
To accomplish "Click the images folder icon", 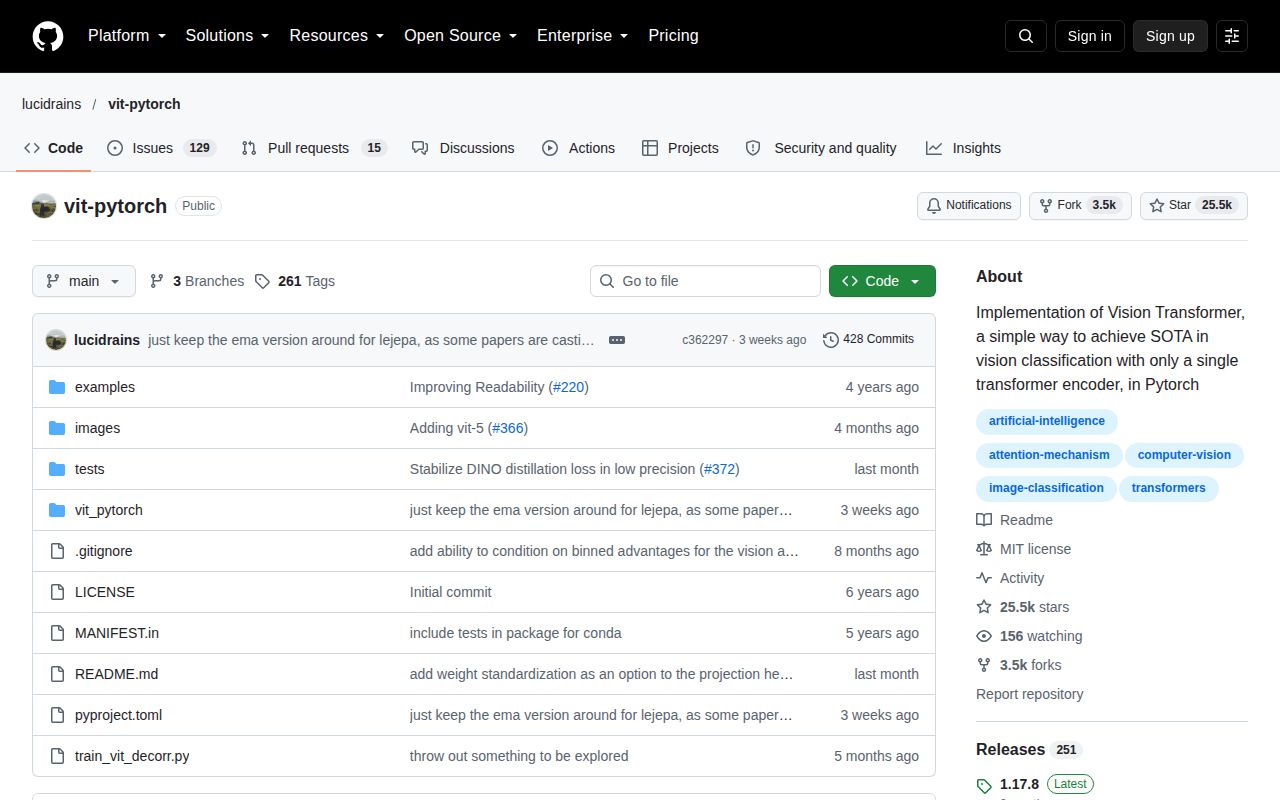I will (57, 428).
